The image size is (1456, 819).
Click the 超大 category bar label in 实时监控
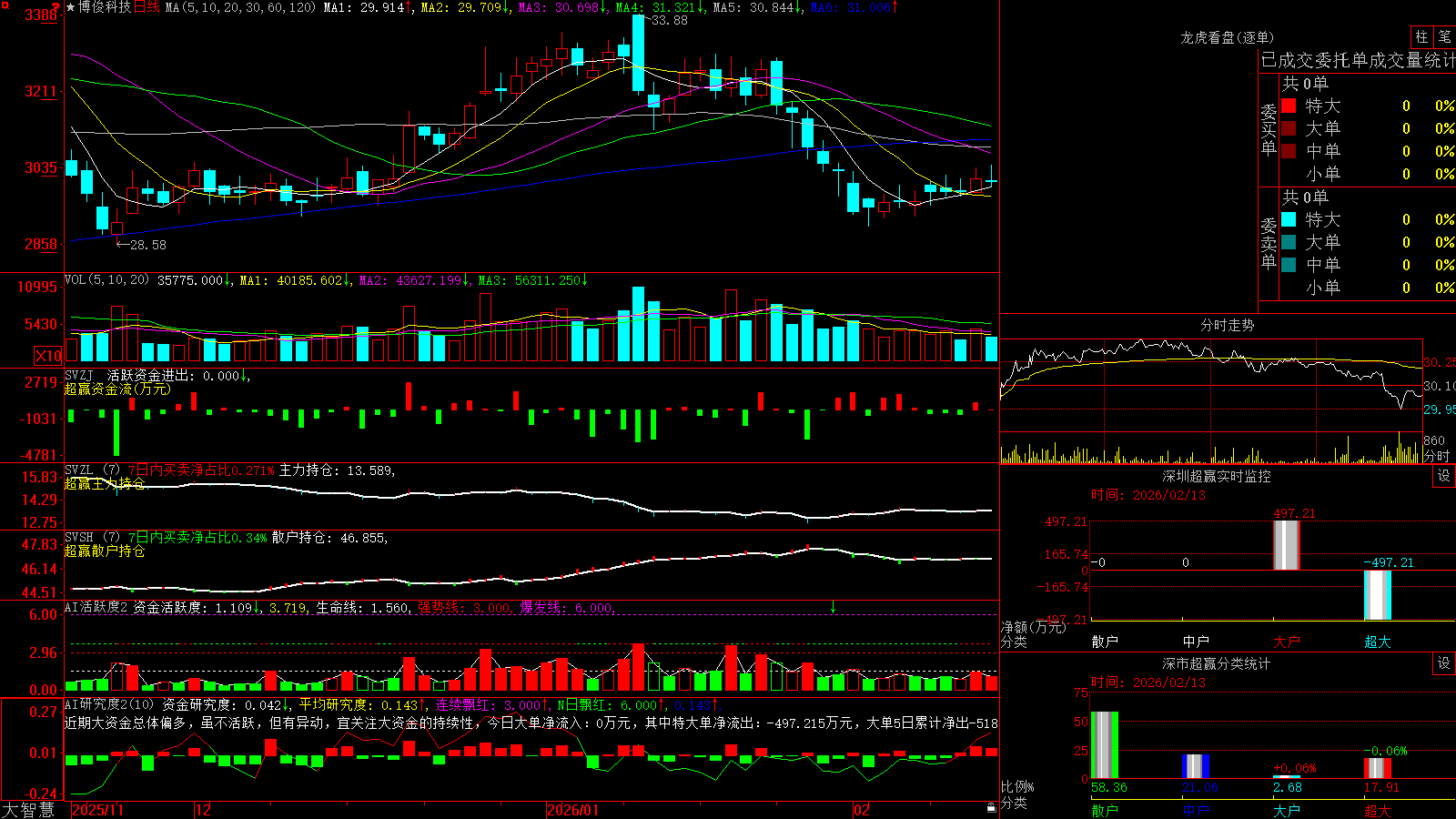[1378, 642]
